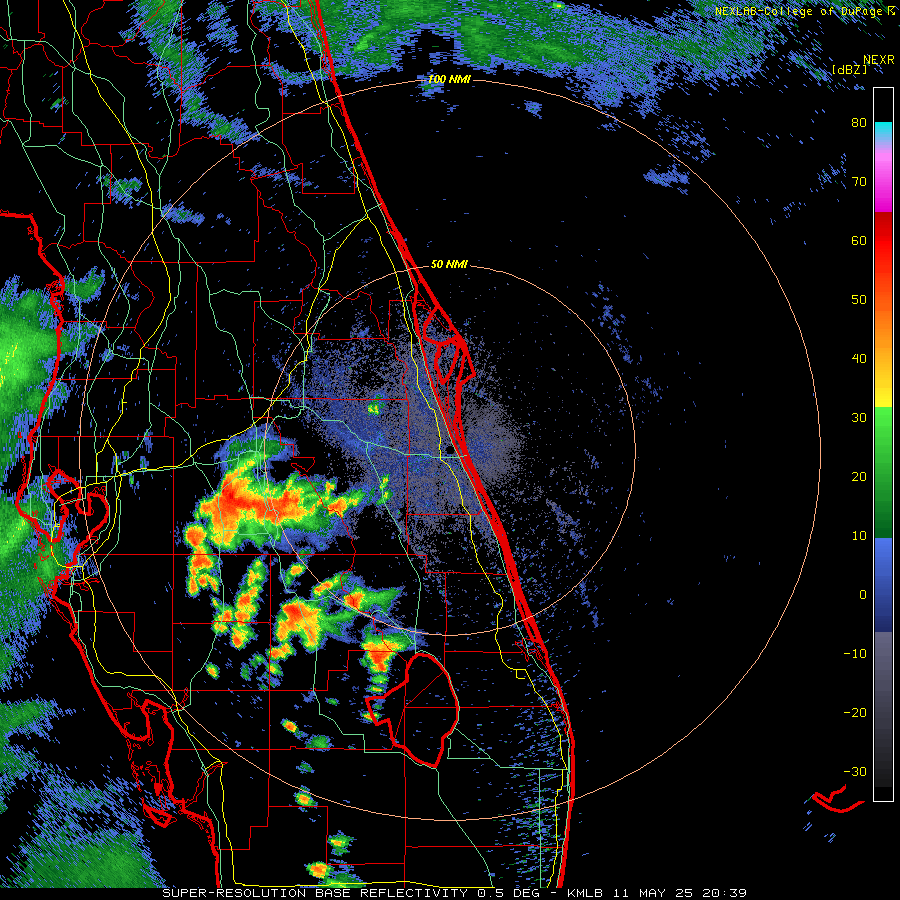
Task: Click the "0" value on the dBZ scale
Action: [863, 595]
